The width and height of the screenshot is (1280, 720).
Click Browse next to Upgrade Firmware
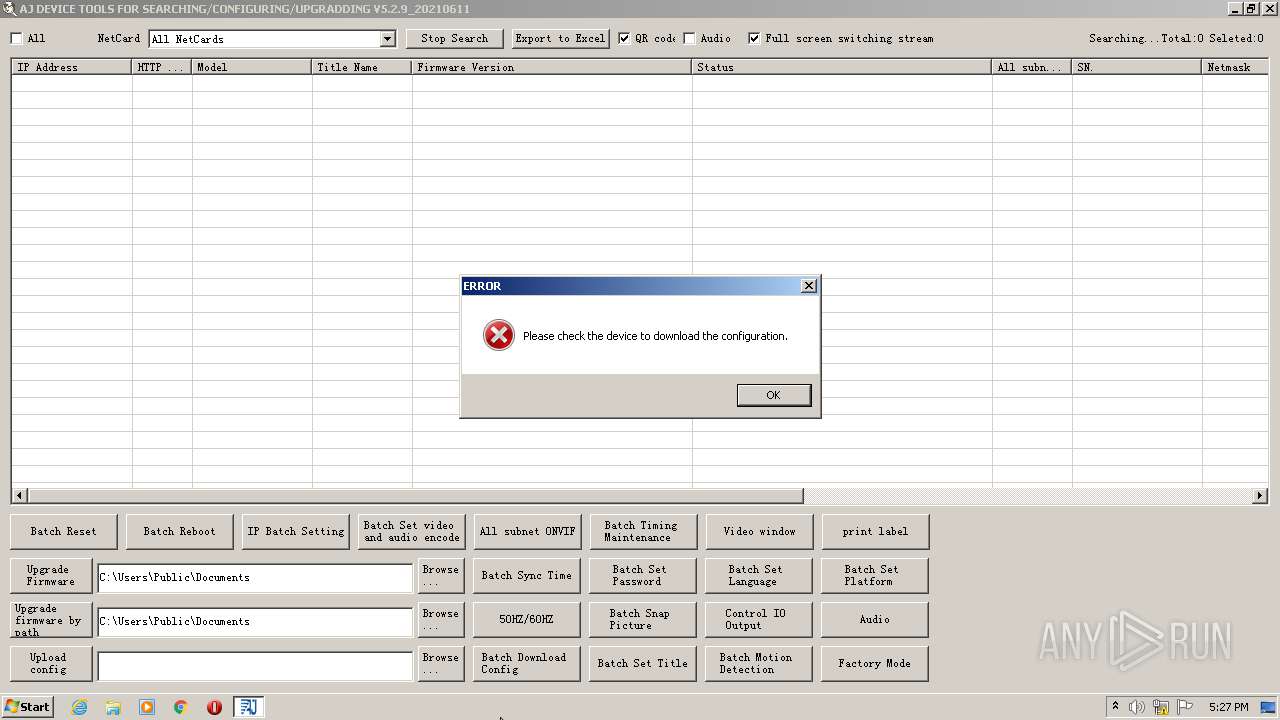pos(441,575)
